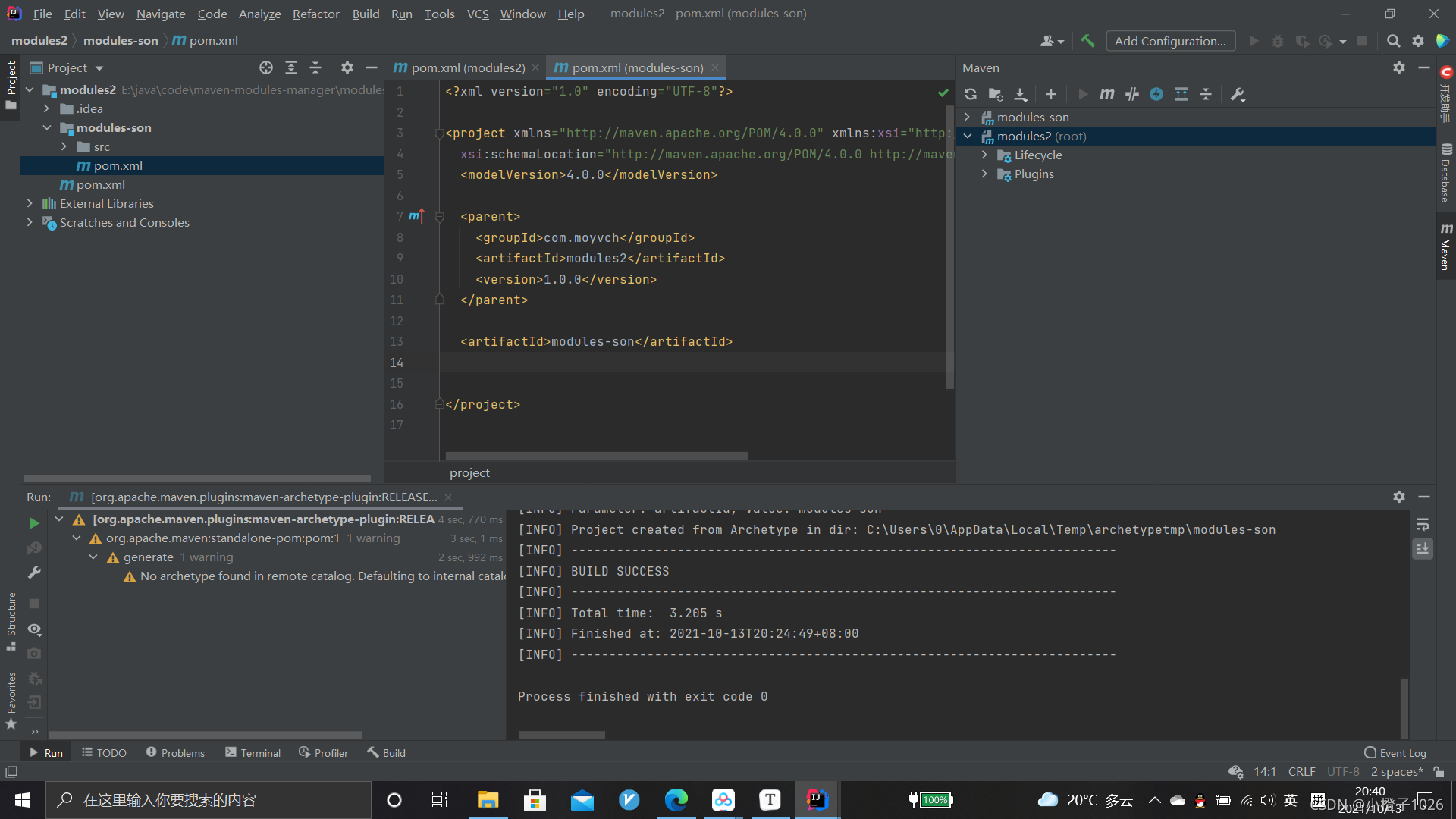
Task: Toggle Project tool window stripe button
Action: pos(11,85)
